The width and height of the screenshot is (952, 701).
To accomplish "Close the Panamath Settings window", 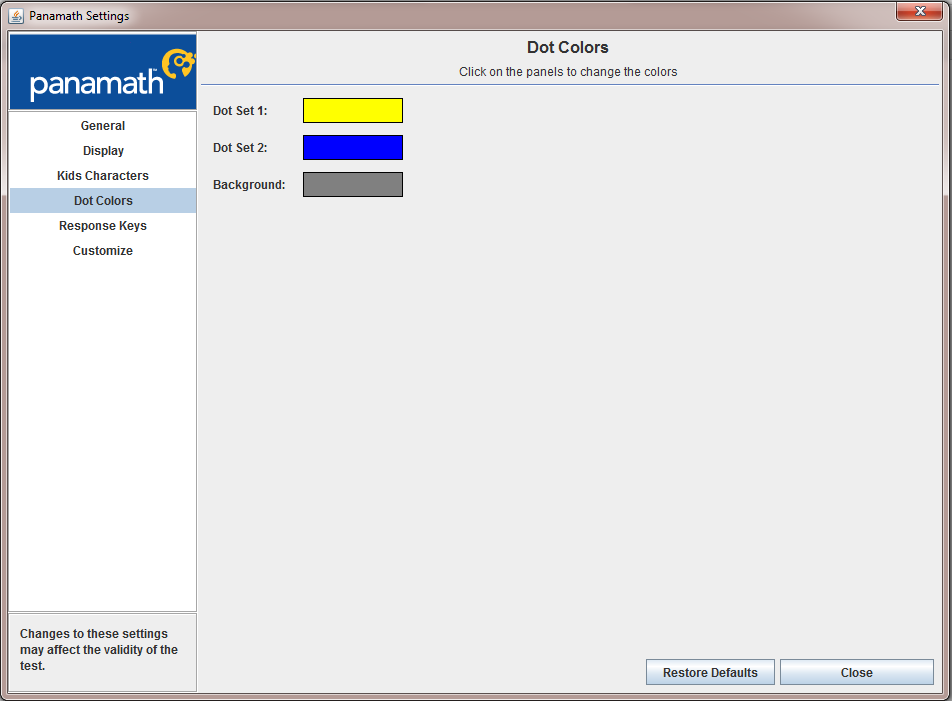I will tap(919, 11).
